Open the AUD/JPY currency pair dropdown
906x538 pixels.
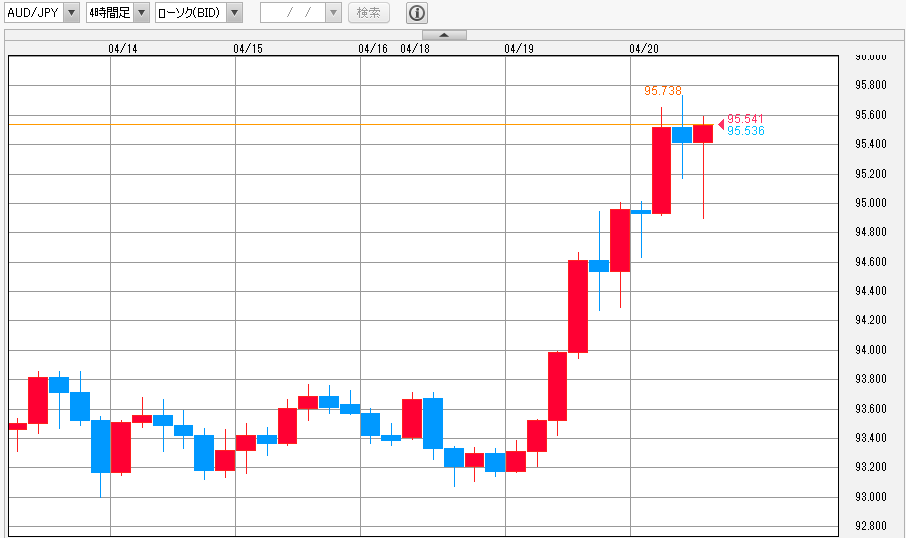click(x=42, y=13)
